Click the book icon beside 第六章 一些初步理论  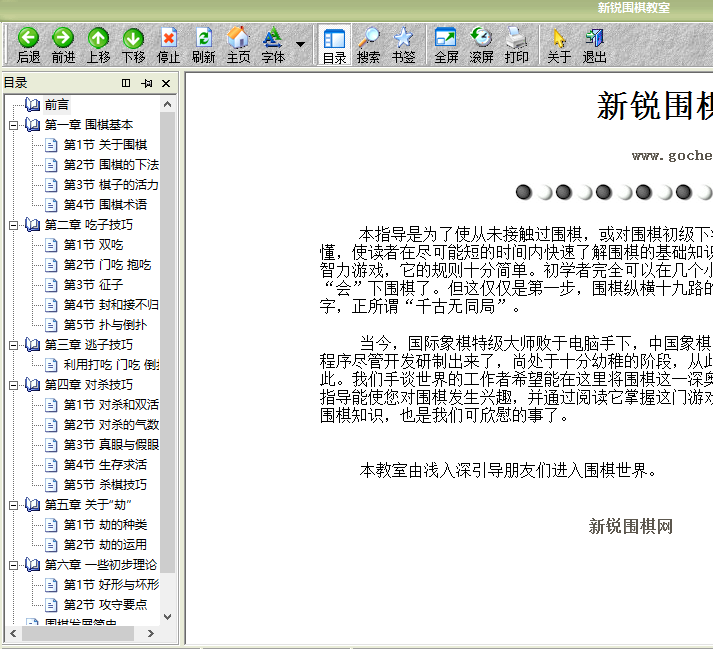click(x=32, y=565)
